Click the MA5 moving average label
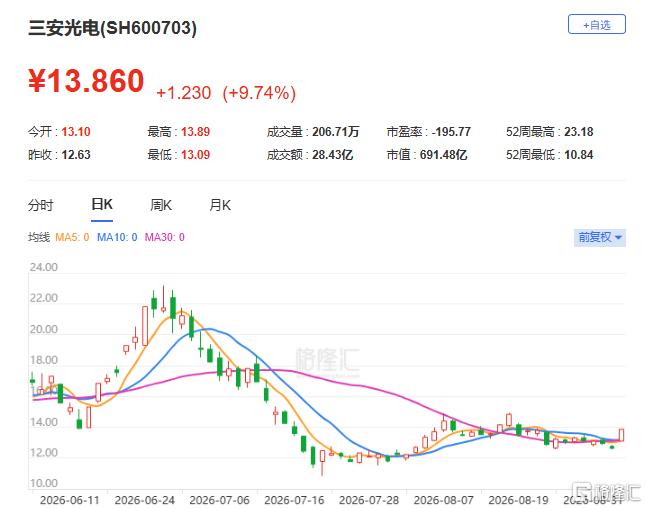 pyautogui.click(x=72, y=237)
